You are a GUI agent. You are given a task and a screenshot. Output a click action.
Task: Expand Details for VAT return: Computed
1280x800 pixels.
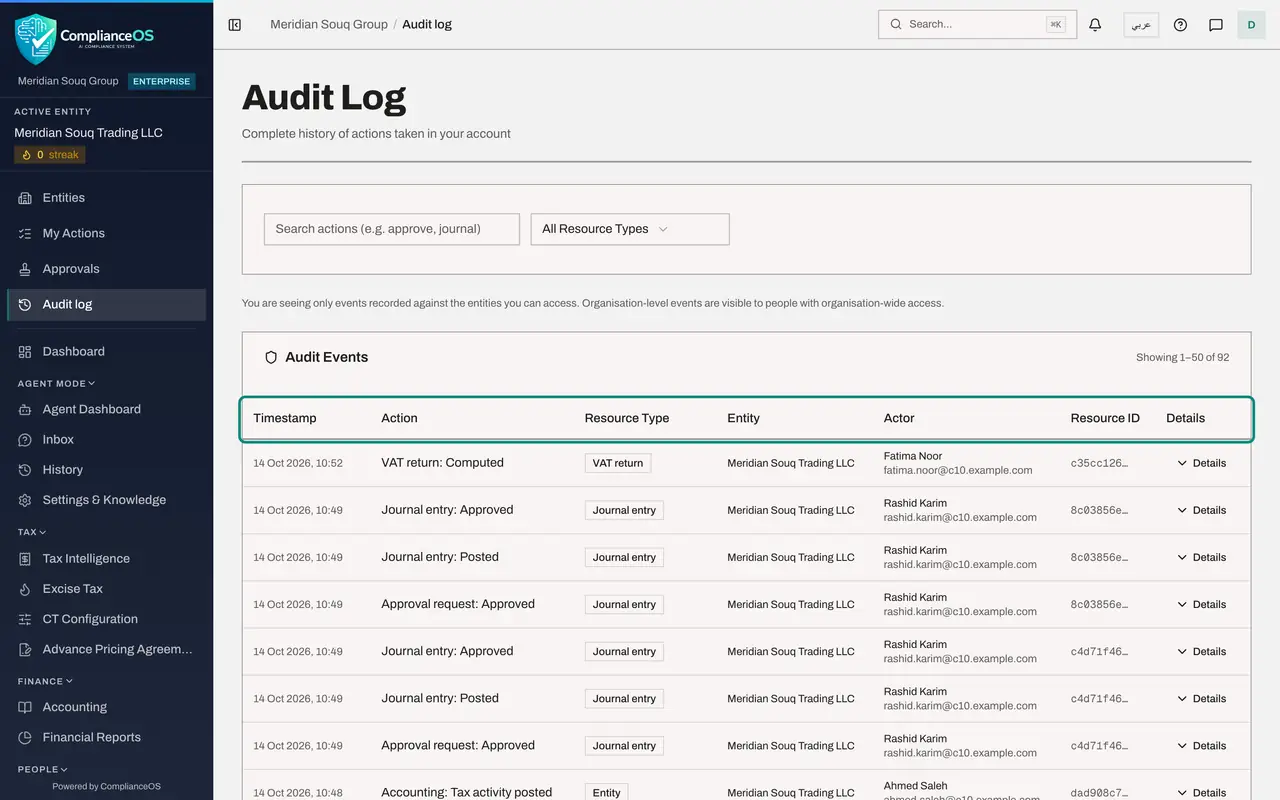click(x=1201, y=463)
